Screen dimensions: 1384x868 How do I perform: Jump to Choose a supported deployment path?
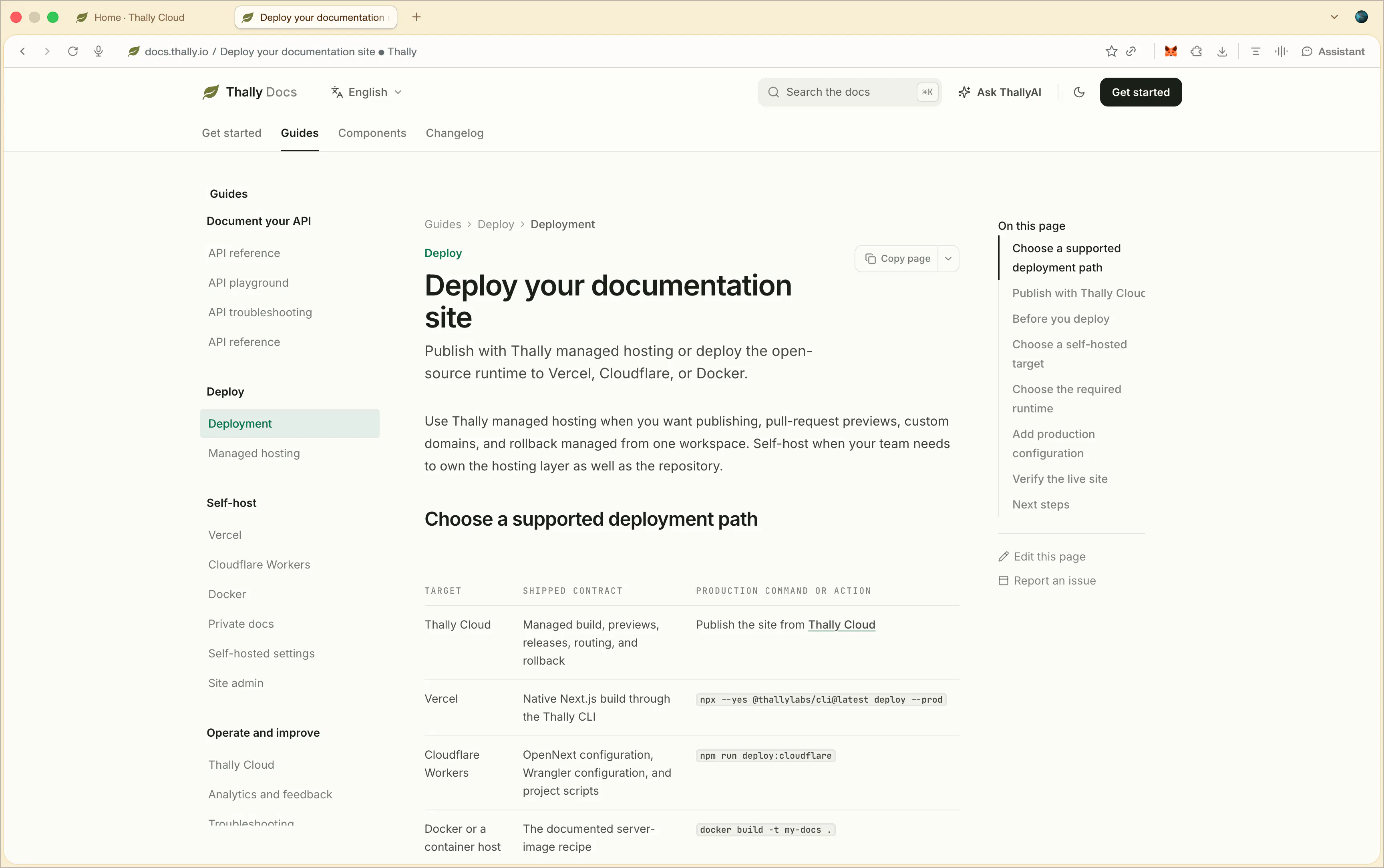point(1066,258)
